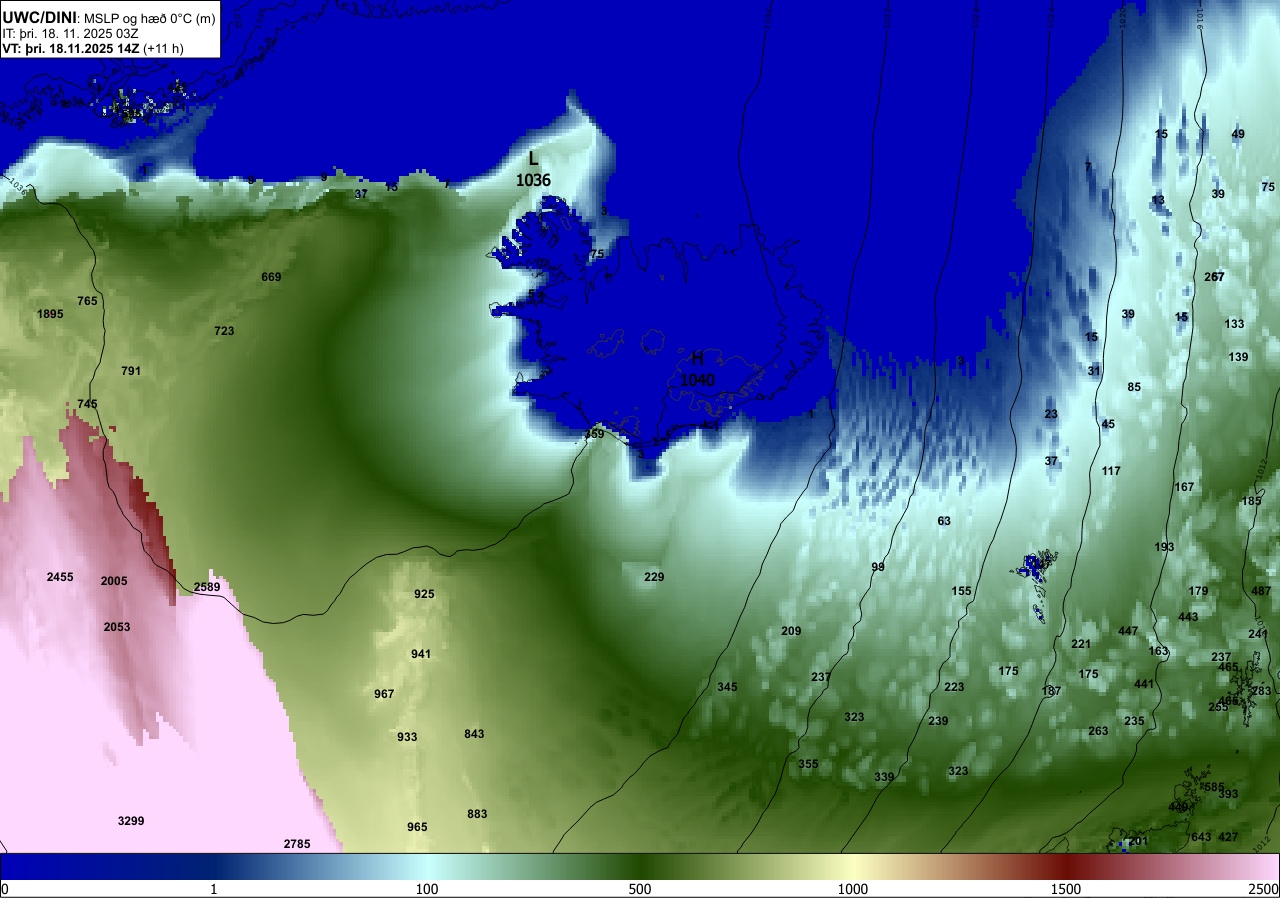Click the height value '179'

pyautogui.click(x=1198, y=591)
